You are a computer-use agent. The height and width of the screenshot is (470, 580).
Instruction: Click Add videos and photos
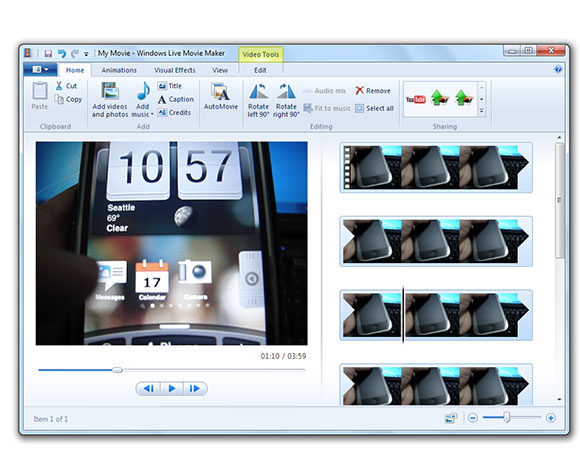(x=110, y=100)
